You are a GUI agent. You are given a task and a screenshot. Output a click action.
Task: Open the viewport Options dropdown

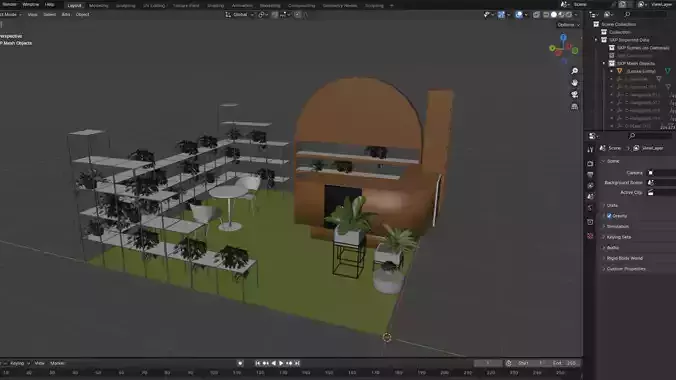click(x=568, y=25)
